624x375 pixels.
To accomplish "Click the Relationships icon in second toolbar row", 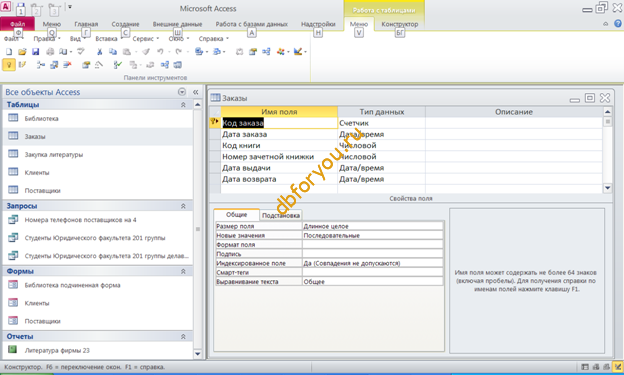I will 165,65.
